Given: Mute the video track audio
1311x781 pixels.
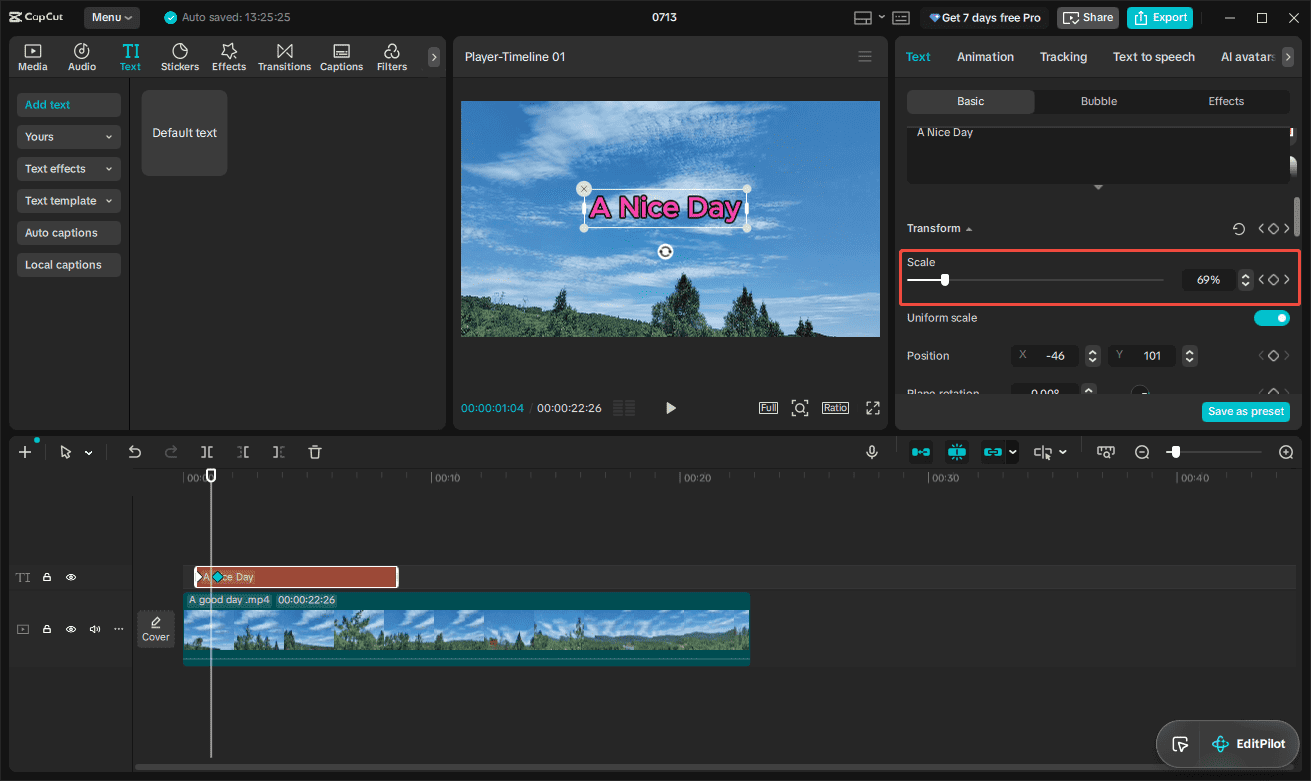Looking at the screenshot, I should coord(95,629).
